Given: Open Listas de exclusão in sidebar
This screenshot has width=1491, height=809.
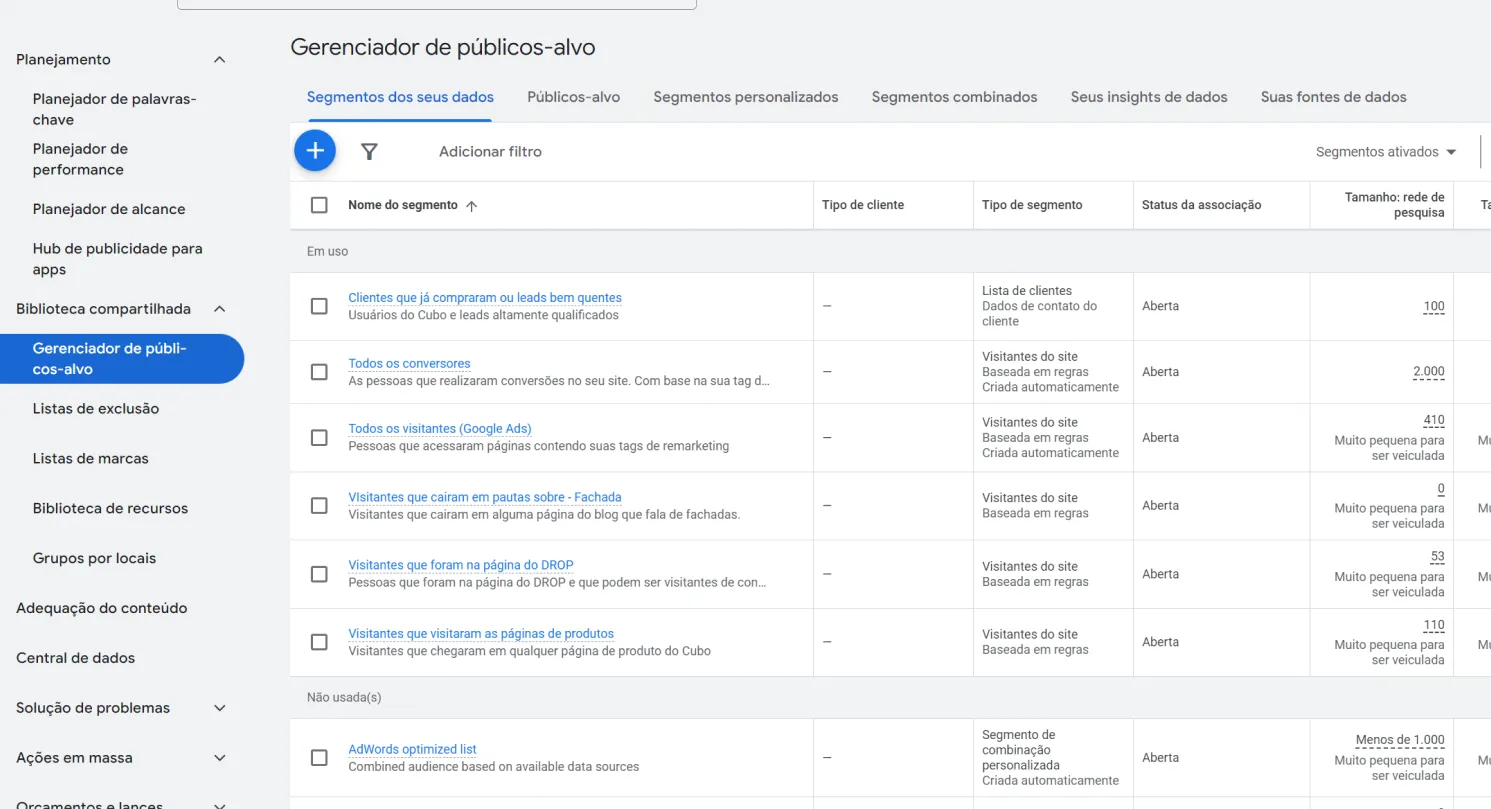Looking at the screenshot, I should coord(96,409).
